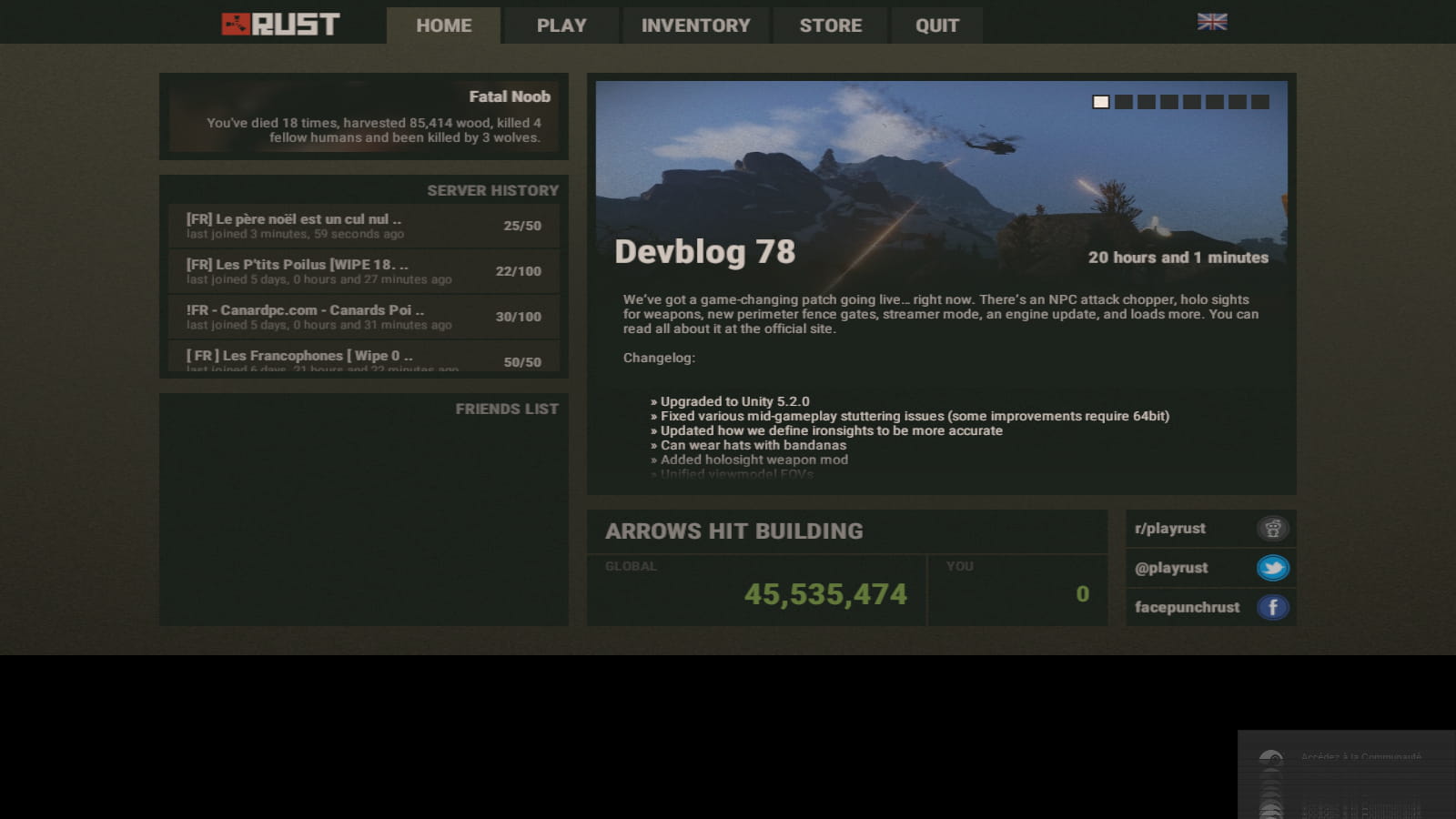Click the FRIENDS LIST heading
This screenshot has height=819, width=1456.
tap(507, 409)
